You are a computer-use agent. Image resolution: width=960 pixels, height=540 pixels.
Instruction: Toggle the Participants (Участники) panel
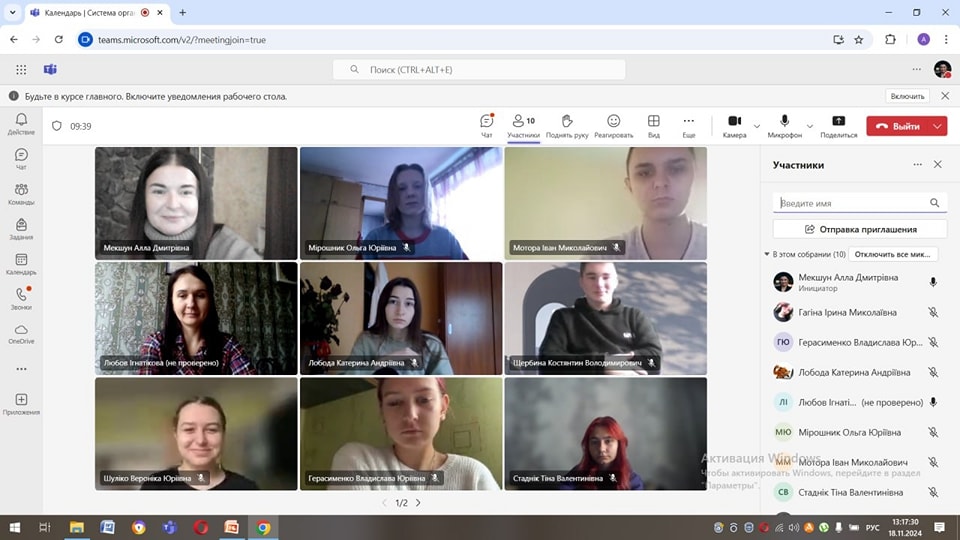point(523,122)
